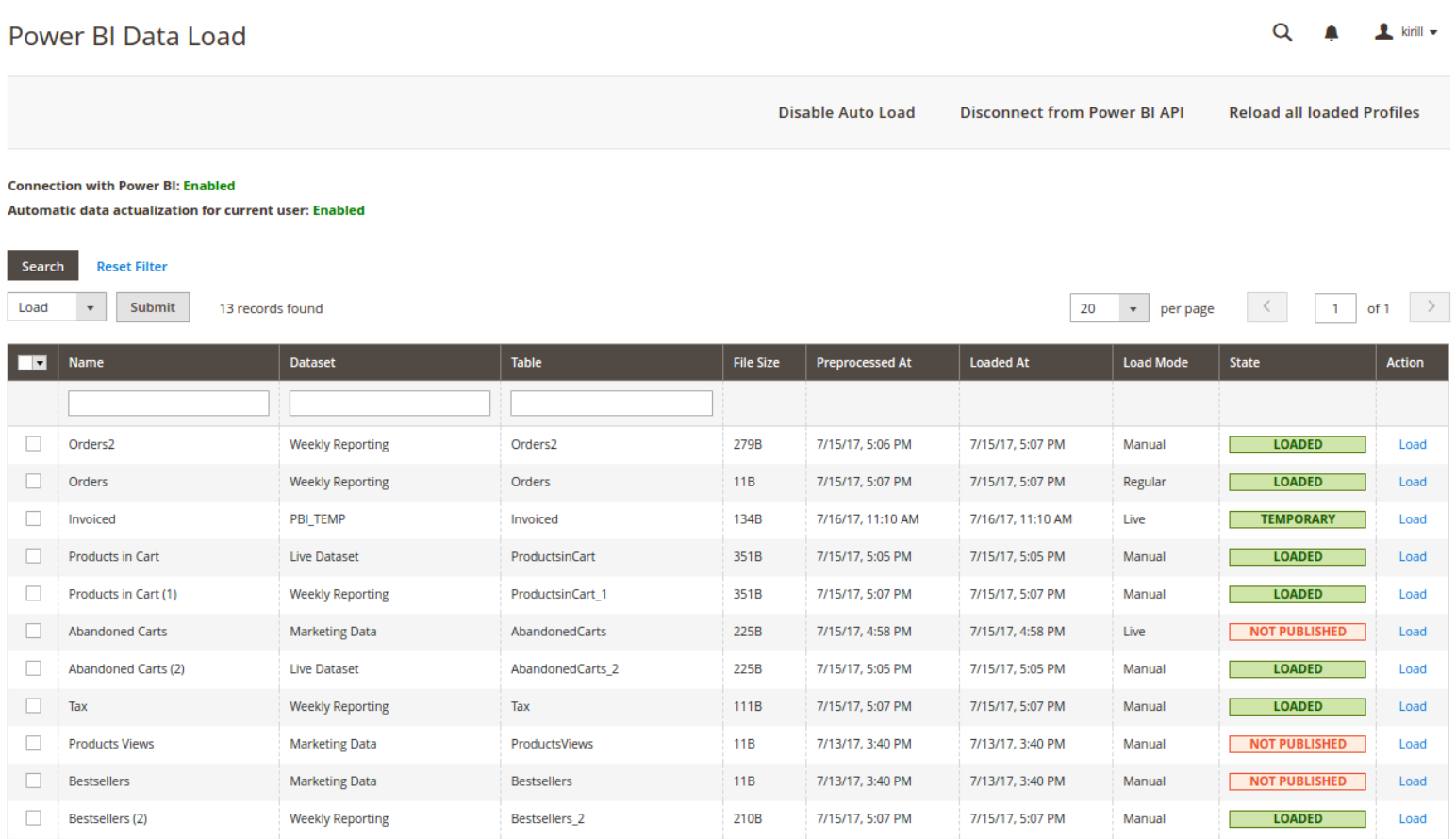Click Disable Auto Load

tap(846, 112)
